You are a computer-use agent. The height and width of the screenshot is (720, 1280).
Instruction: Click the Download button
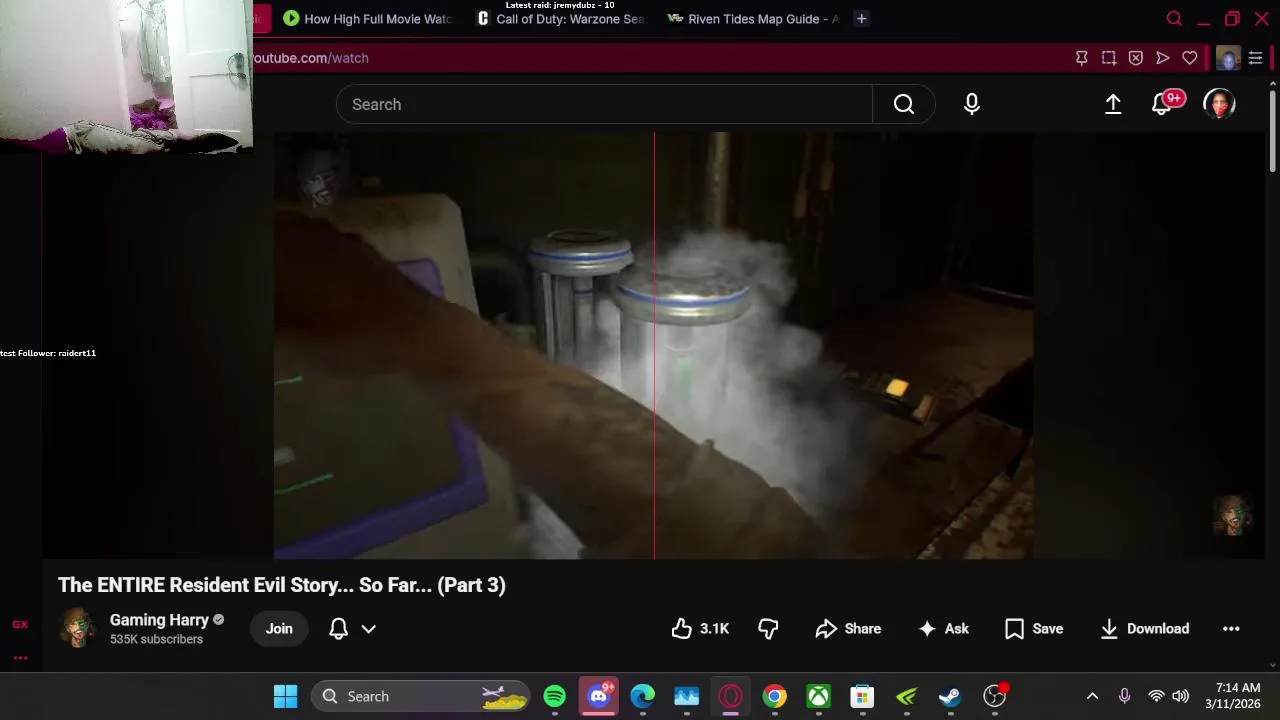coord(1144,628)
